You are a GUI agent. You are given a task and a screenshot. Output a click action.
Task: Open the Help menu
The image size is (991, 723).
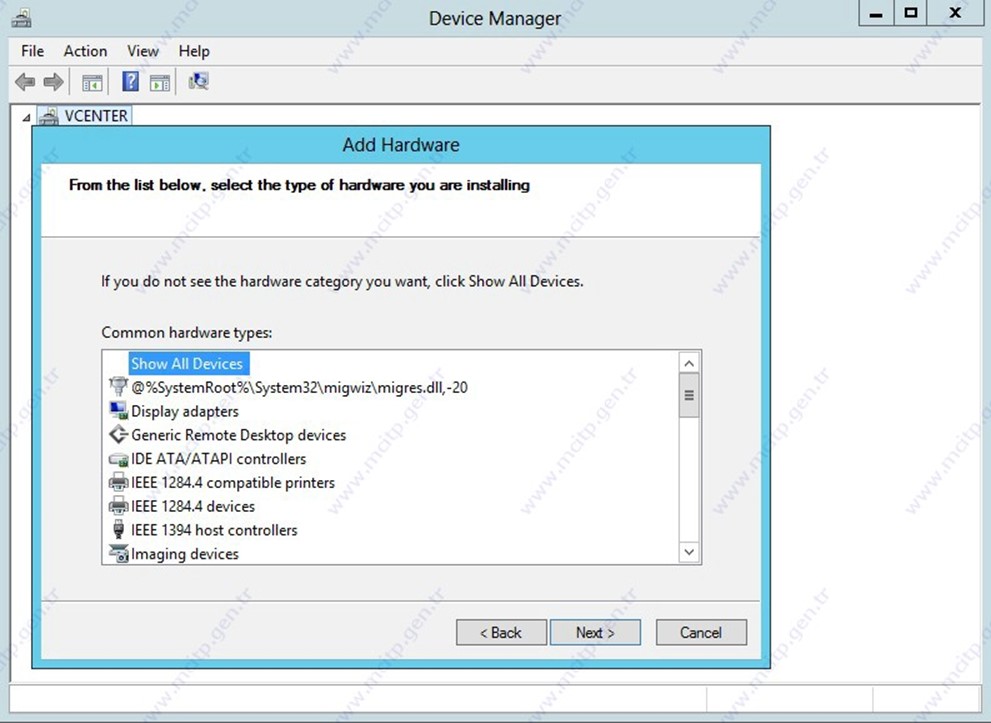coord(194,51)
